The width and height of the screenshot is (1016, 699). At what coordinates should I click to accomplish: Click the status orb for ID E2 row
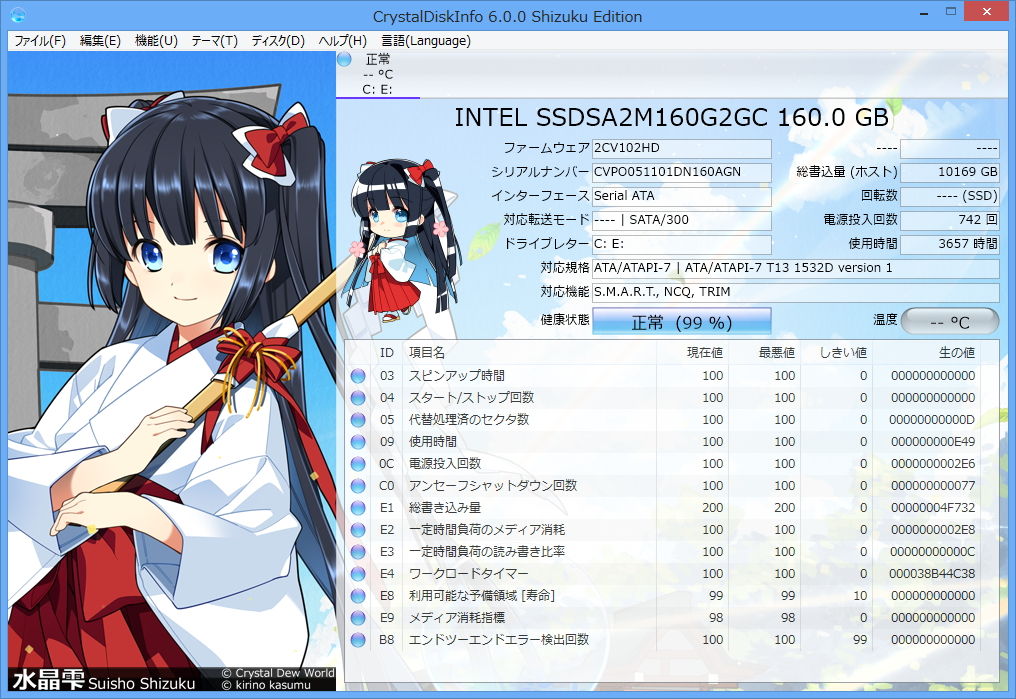358,530
